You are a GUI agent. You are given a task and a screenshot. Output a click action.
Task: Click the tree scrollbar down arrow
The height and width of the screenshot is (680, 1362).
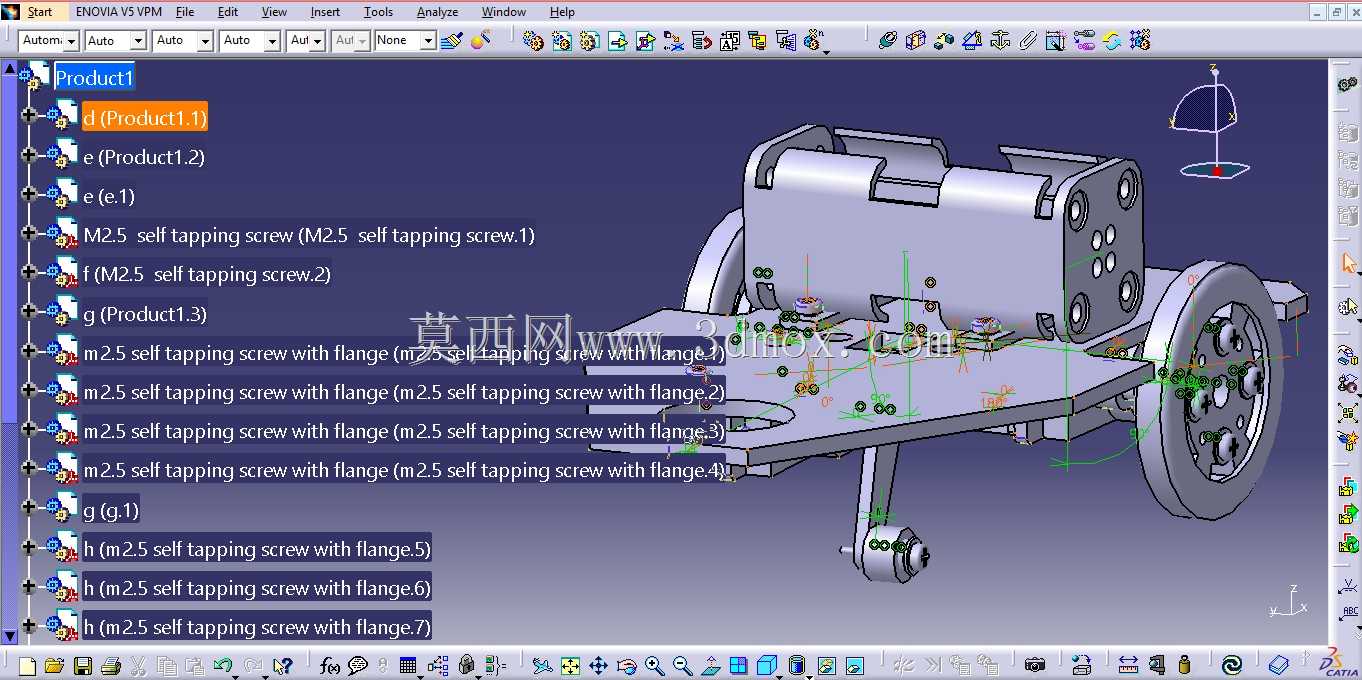pos(10,635)
